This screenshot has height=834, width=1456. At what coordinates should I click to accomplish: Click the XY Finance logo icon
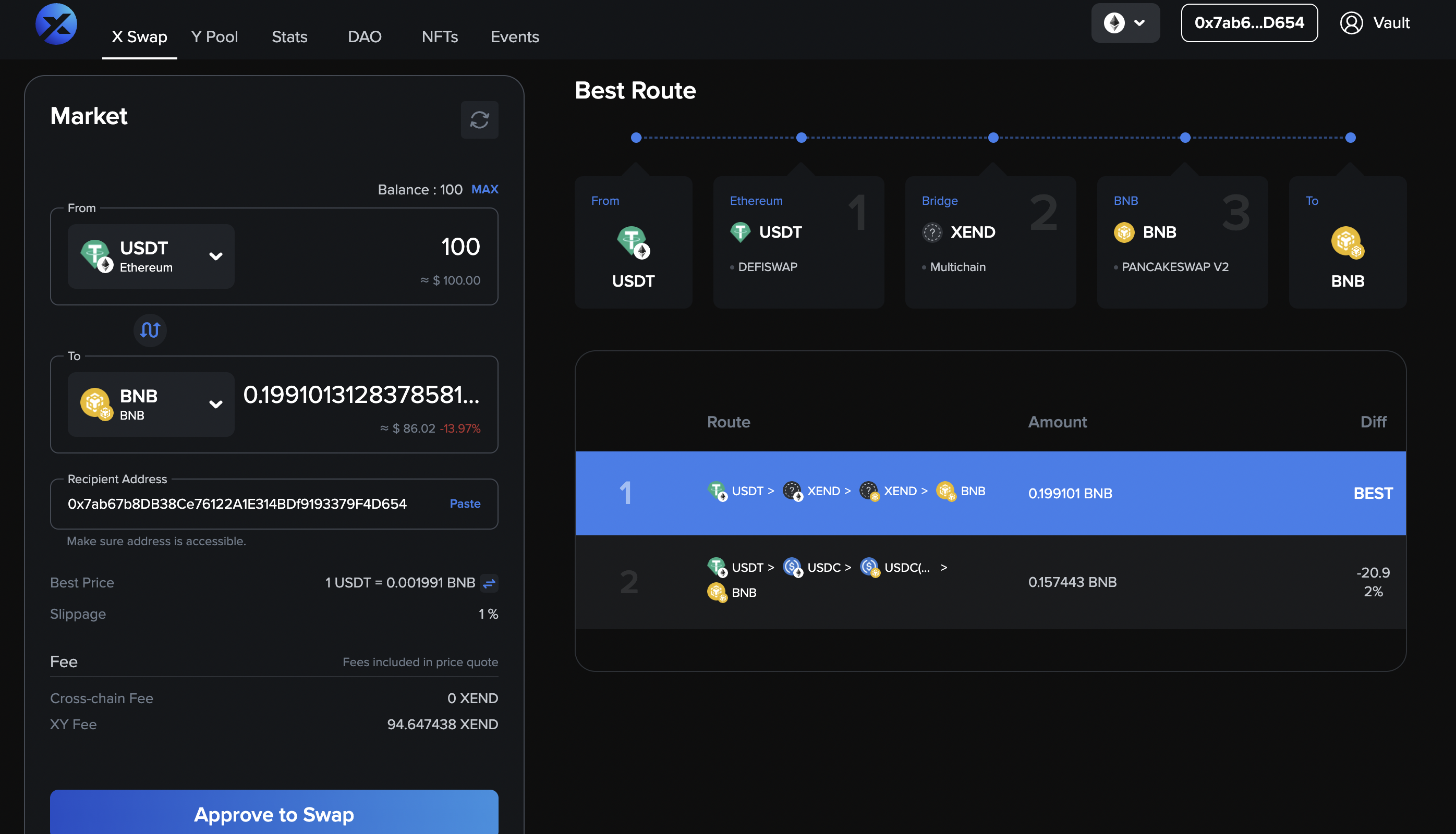56,23
